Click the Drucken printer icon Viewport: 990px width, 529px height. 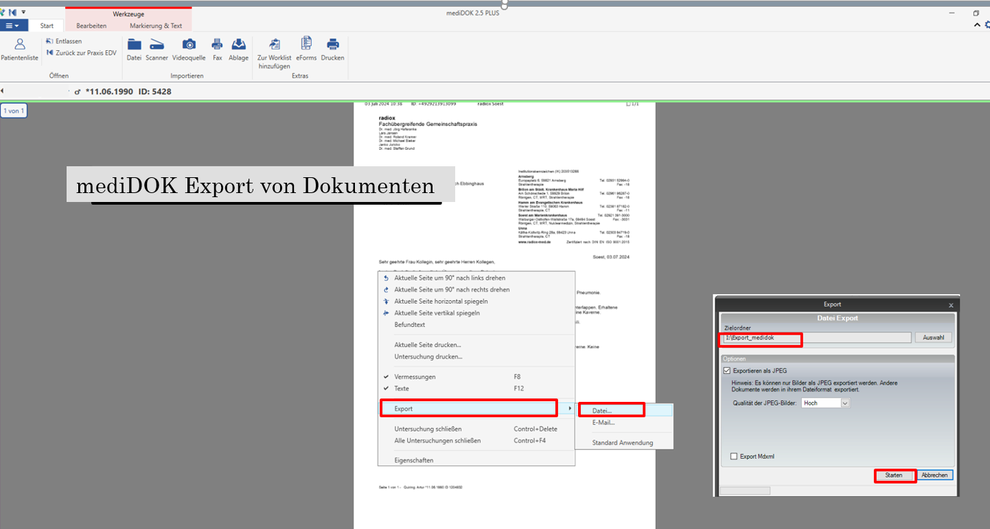point(333,49)
